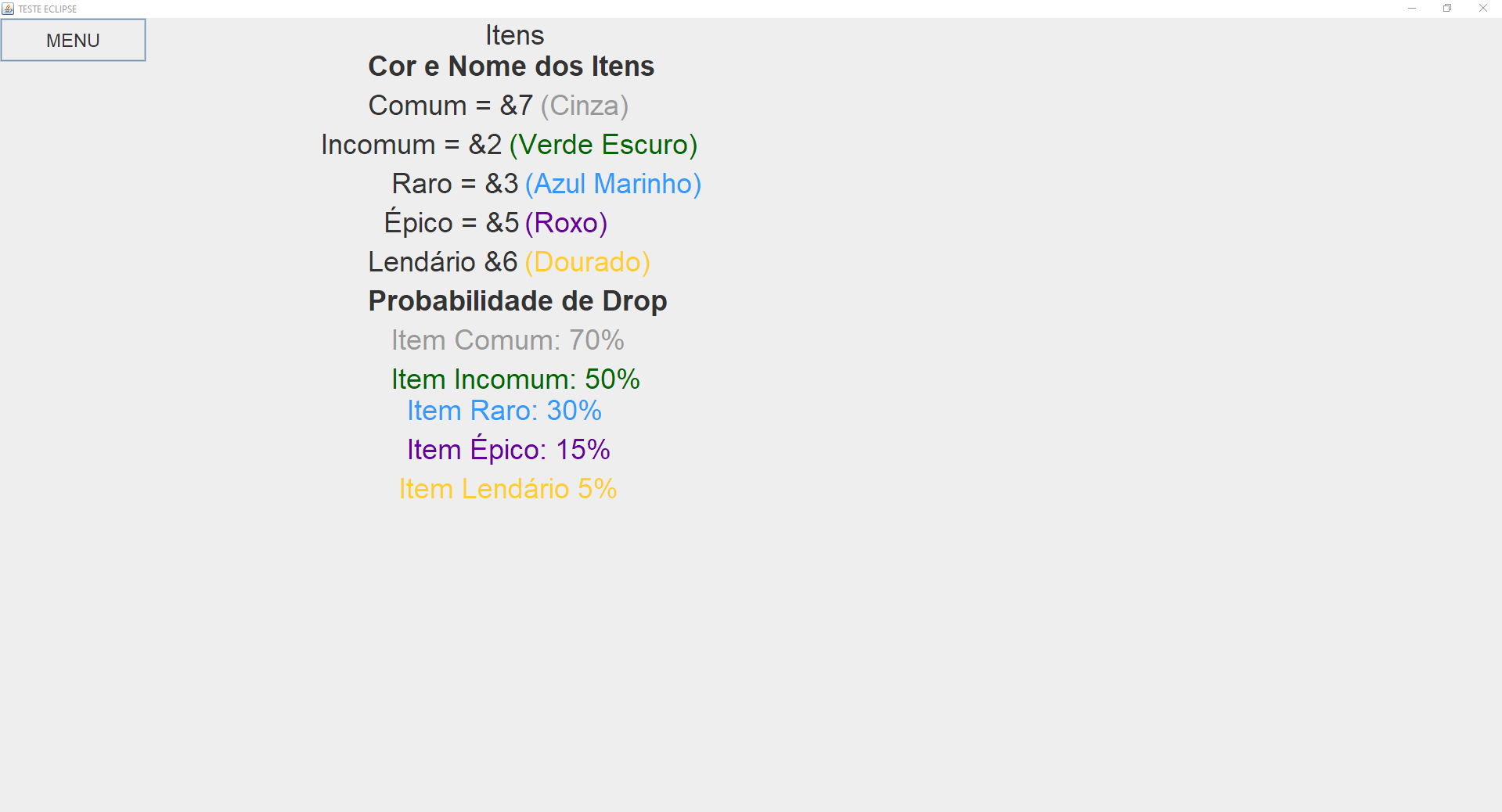
Task: Click 'Item Lendário 5%' line
Action: pos(508,489)
